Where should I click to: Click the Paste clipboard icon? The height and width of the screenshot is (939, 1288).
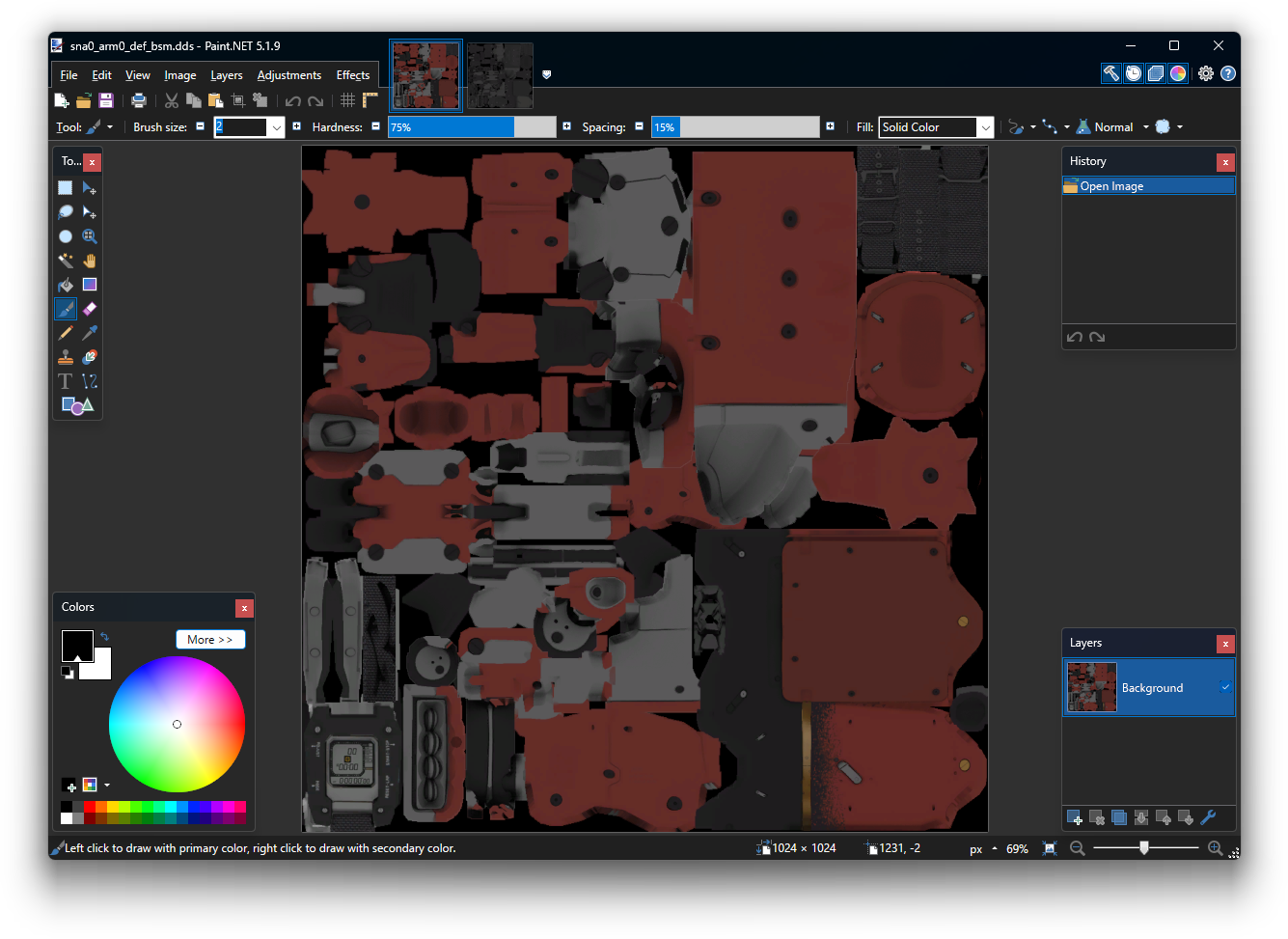point(216,100)
